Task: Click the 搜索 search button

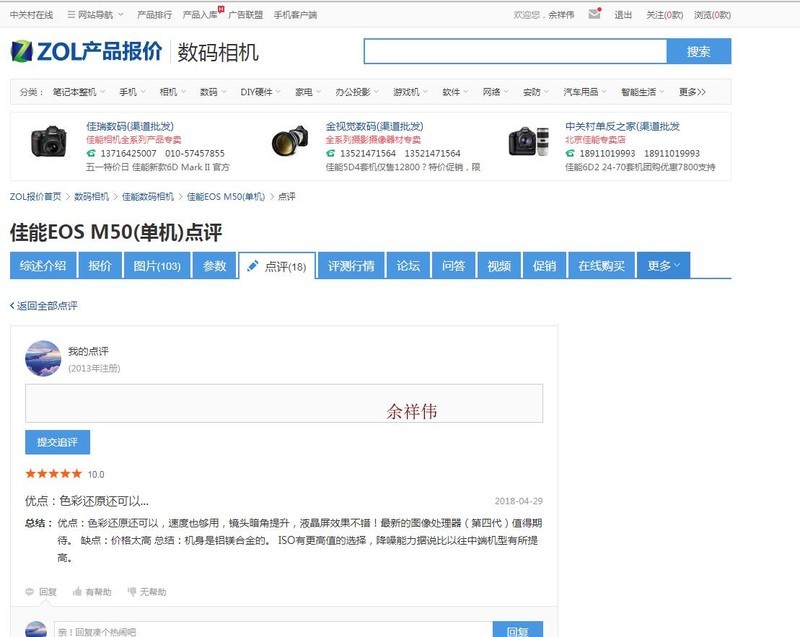Action: 699,51
